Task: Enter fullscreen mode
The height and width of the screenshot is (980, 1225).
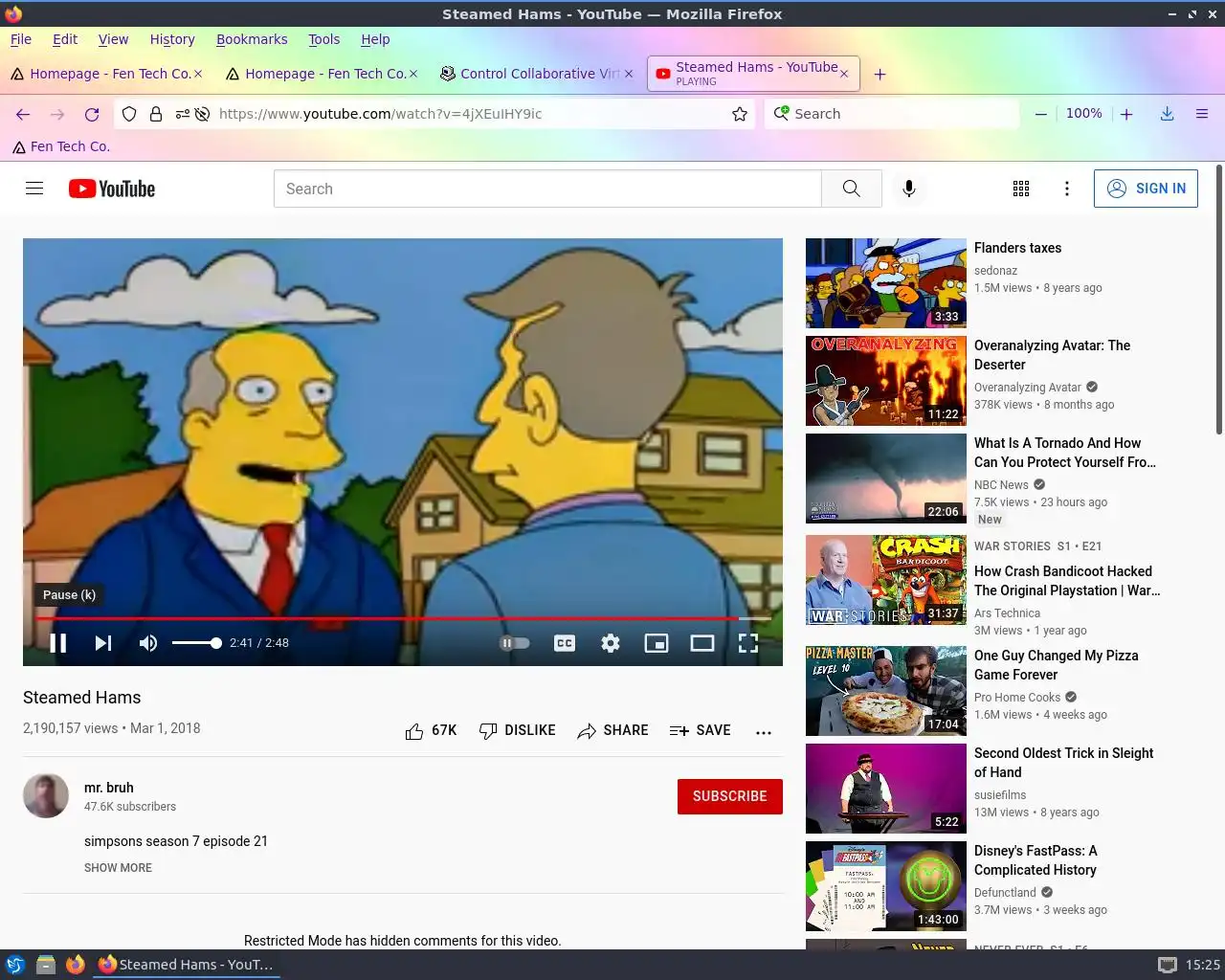Action: pos(748,643)
